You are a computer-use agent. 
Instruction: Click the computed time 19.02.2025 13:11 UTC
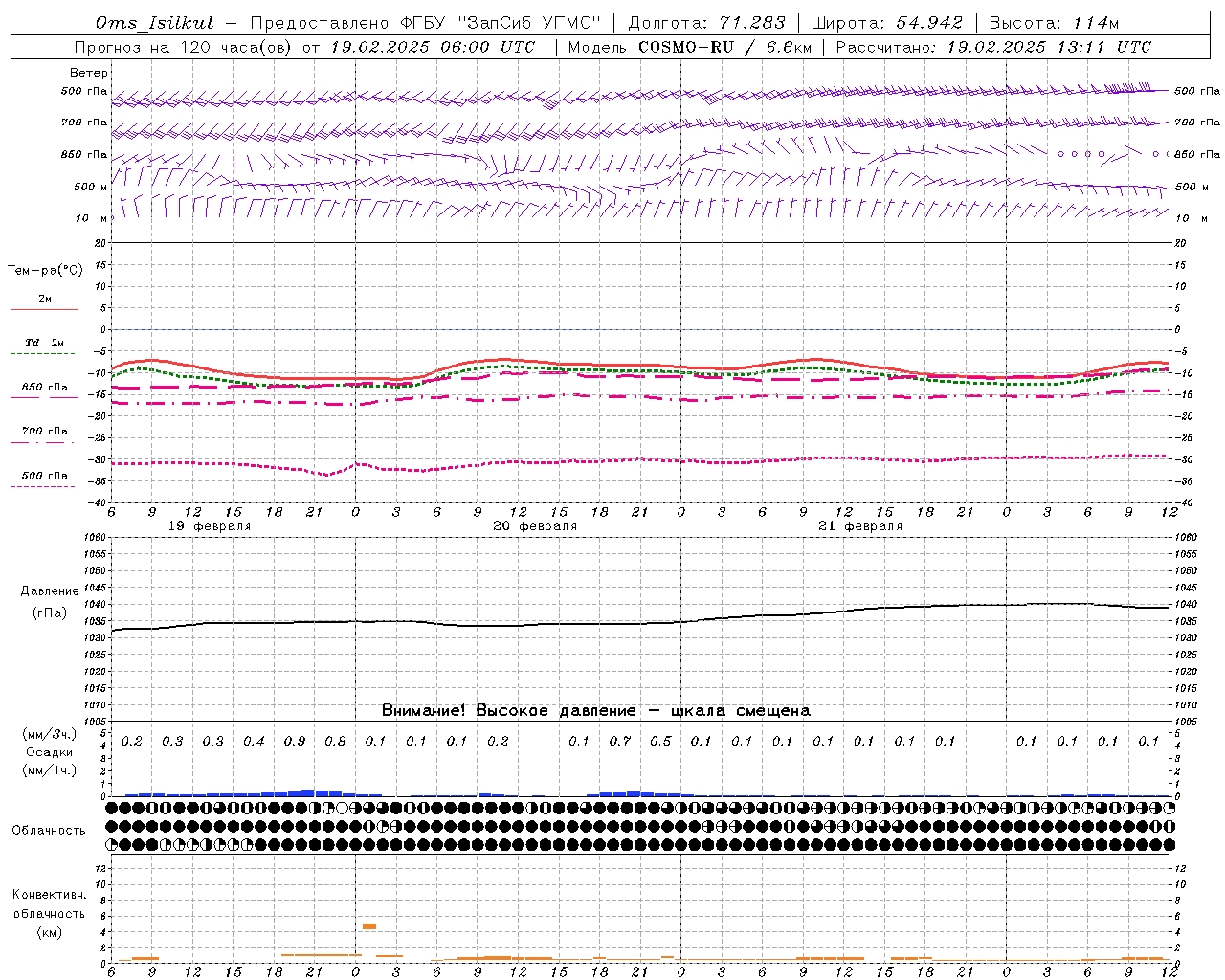pyautogui.click(x=1049, y=47)
